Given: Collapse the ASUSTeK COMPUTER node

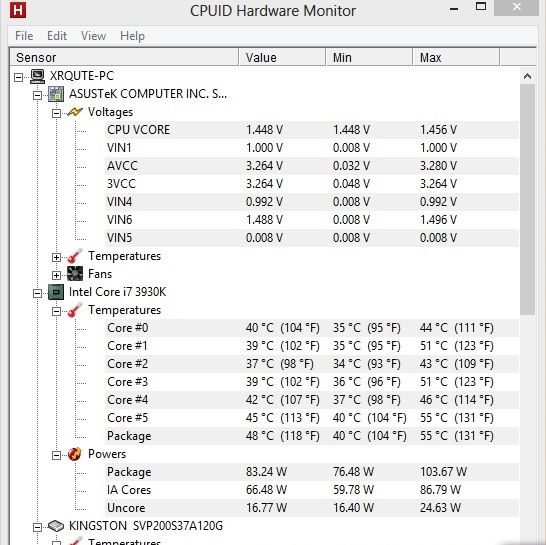Looking at the screenshot, I should pyautogui.click(x=37, y=95).
